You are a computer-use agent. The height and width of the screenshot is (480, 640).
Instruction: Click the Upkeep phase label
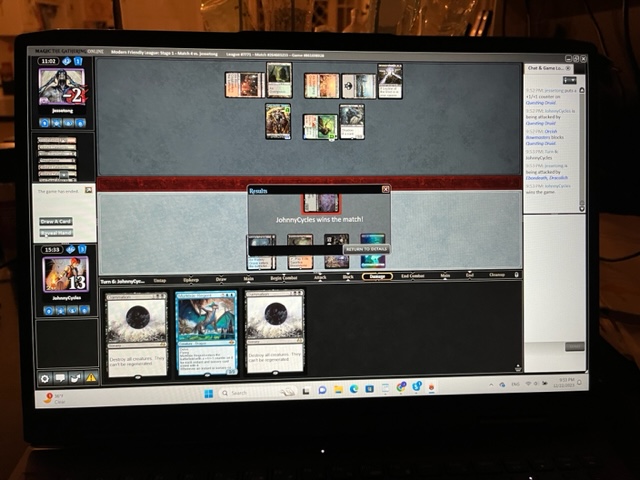tap(191, 278)
